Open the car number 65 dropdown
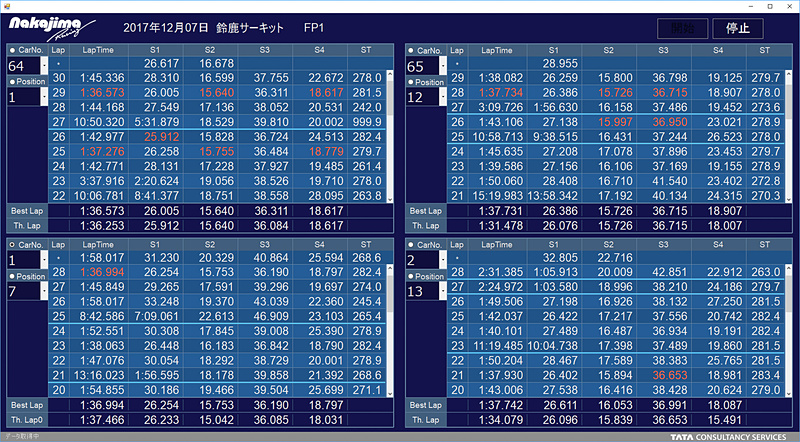The width and height of the screenshot is (800, 442). [x=443, y=66]
